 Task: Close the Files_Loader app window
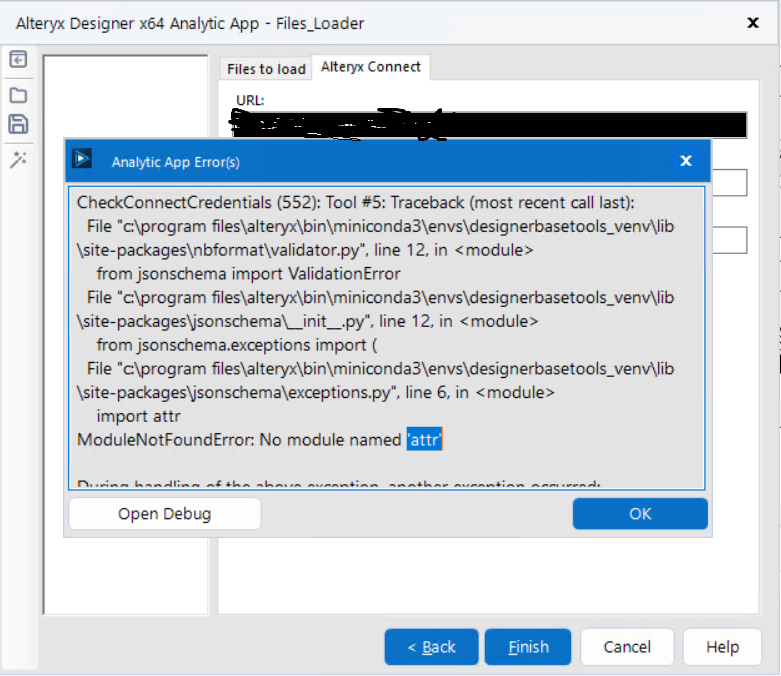753,22
